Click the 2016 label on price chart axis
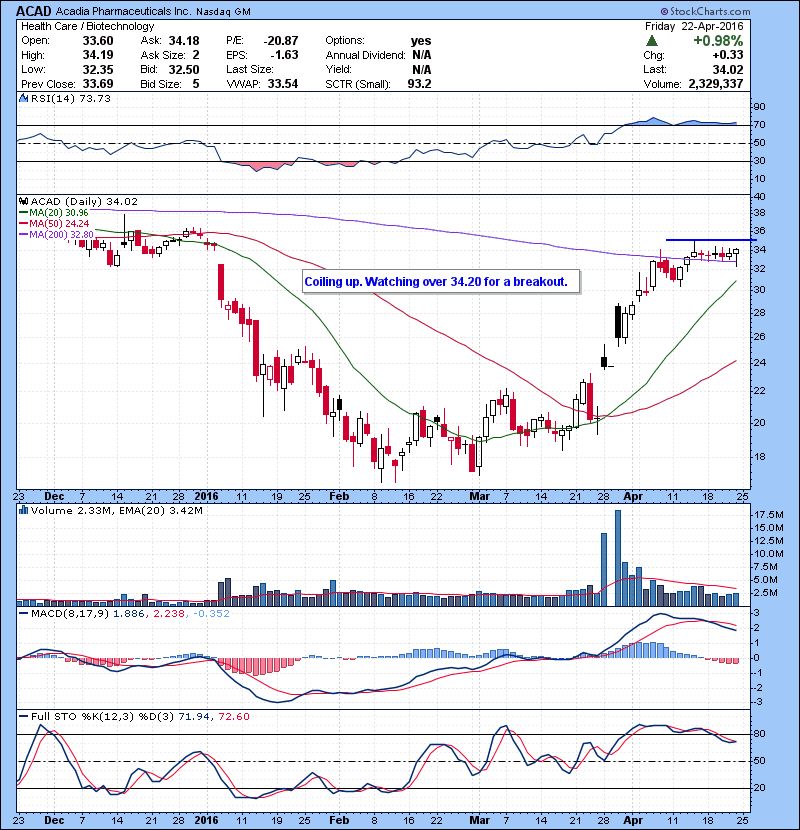 (x=206, y=497)
